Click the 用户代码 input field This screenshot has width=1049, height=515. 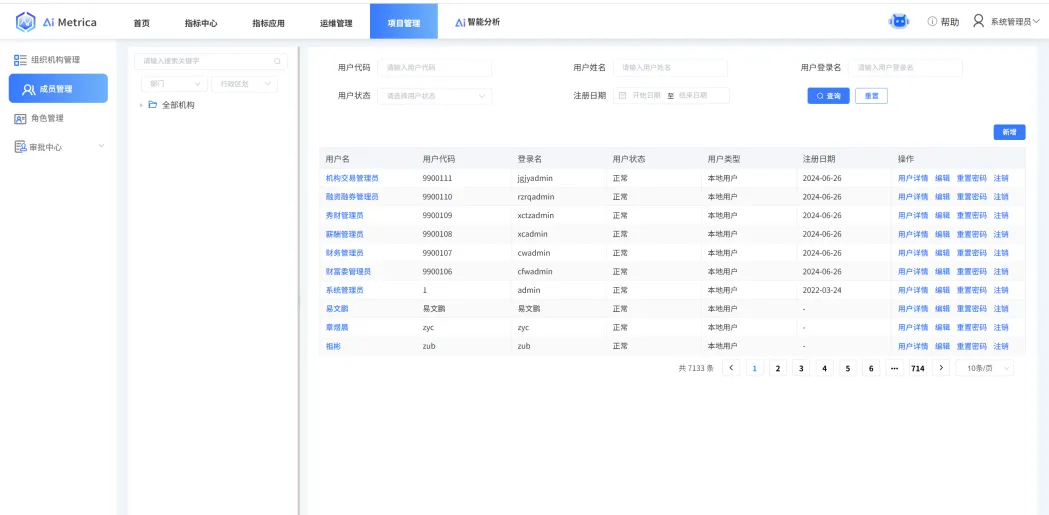pos(435,67)
